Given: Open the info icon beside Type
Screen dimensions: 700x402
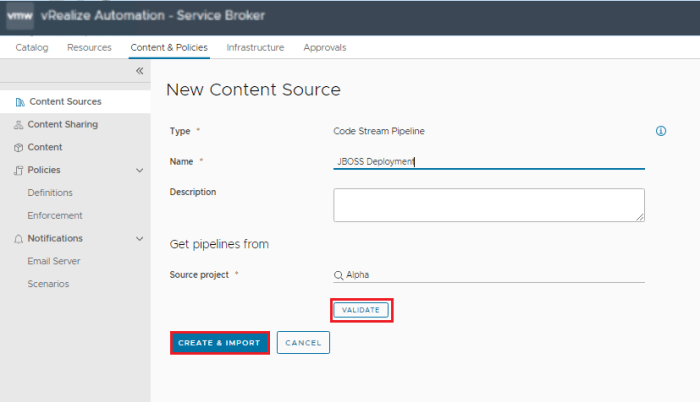Looking at the screenshot, I should 660,131.
